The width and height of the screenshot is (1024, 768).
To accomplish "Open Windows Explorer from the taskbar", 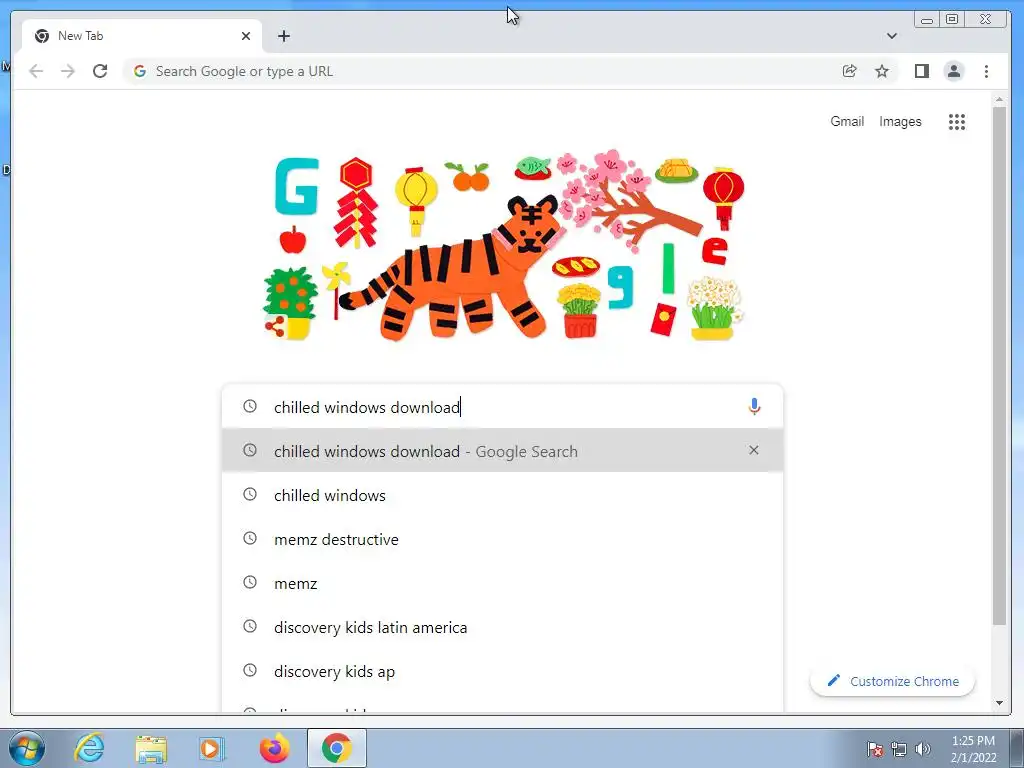I will pyautogui.click(x=151, y=748).
